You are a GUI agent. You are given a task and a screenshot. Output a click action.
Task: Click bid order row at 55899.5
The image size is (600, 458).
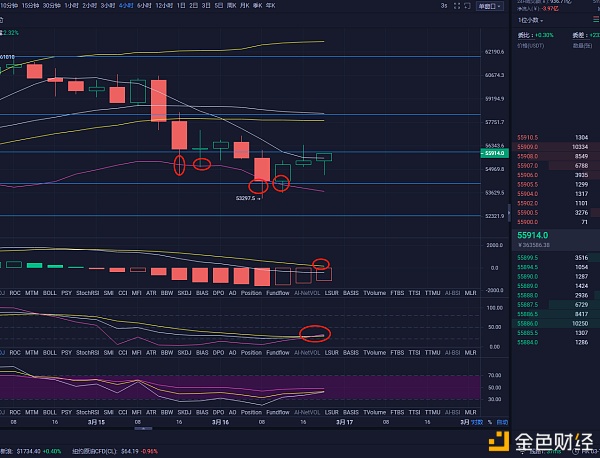[x=556, y=258]
